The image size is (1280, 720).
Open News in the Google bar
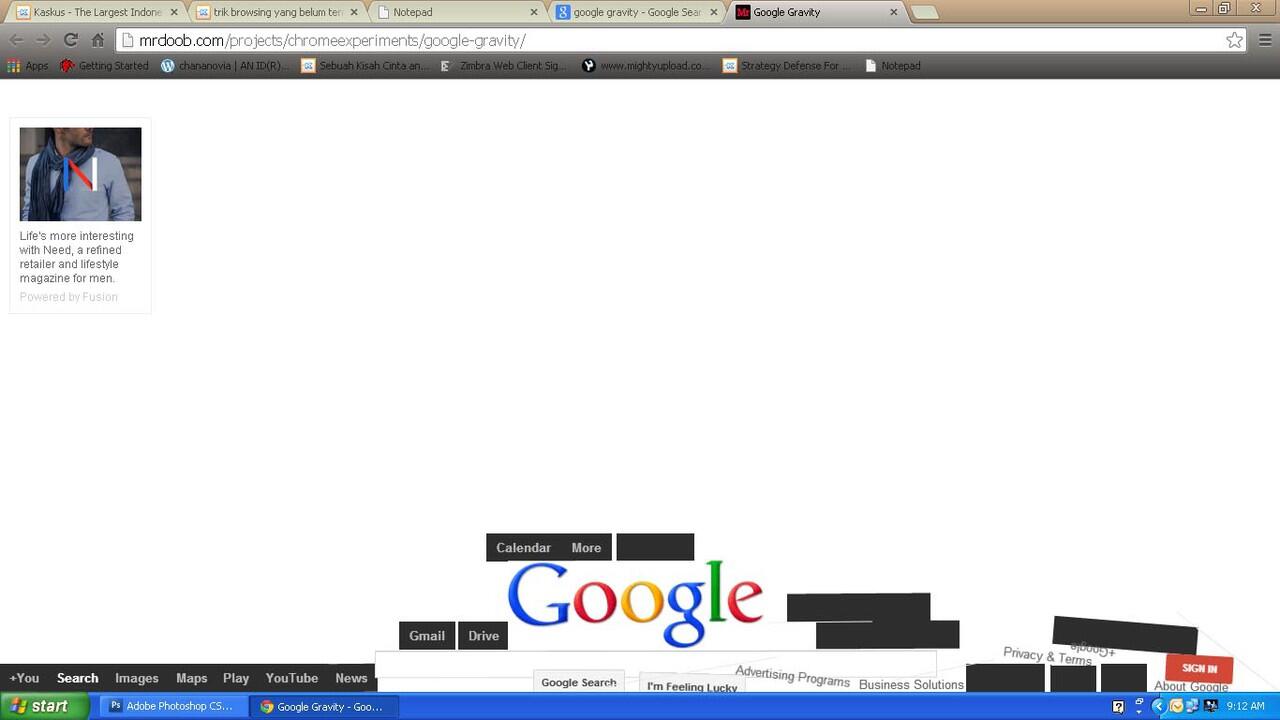pyautogui.click(x=351, y=678)
